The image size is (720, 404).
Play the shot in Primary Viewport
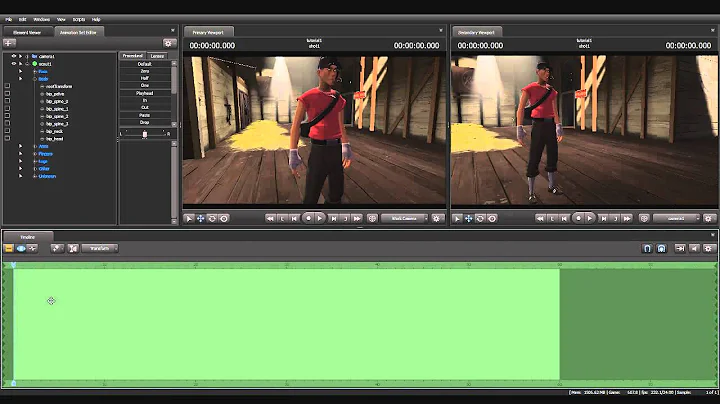[320, 219]
